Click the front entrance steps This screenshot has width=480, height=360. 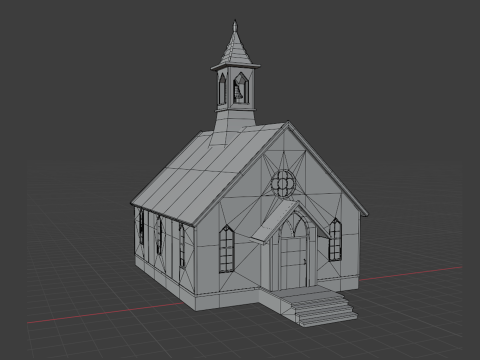tap(322, 309)
